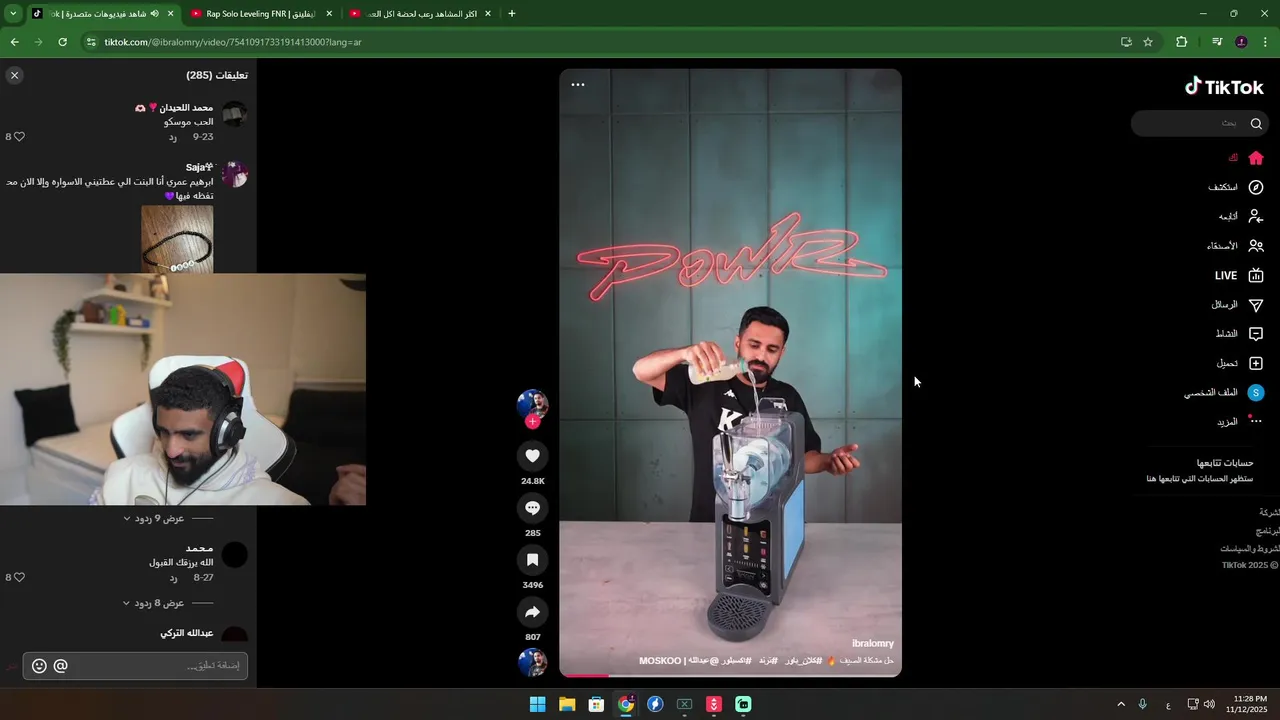This screenshot has width=1280, height=720.
Task: Go to TikTok Home icon in sidebar
Action: click(1256, 158)
